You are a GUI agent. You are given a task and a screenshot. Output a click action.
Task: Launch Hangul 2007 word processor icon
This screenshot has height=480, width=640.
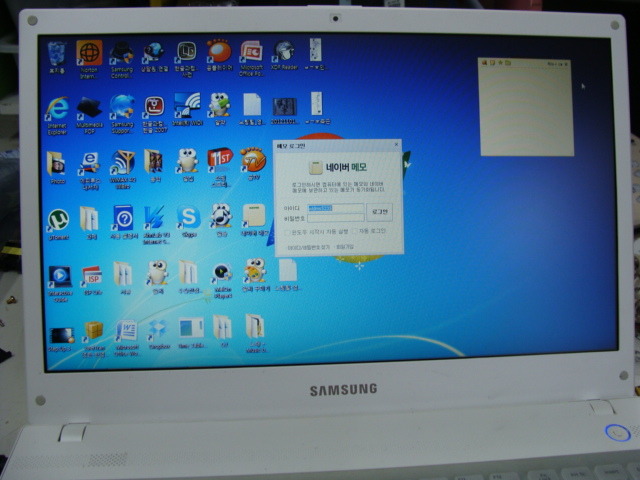coord(155,114)
